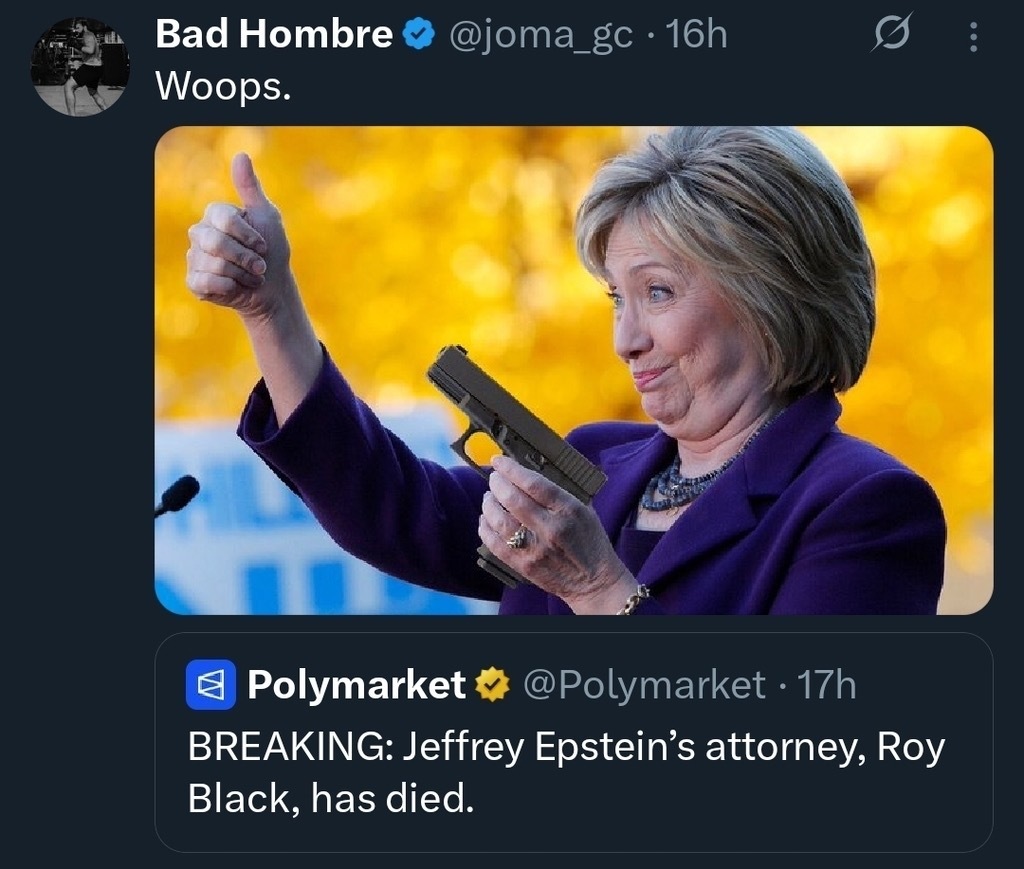
Task: Click the Polymarket logo avatar
Action: point(210,685)
